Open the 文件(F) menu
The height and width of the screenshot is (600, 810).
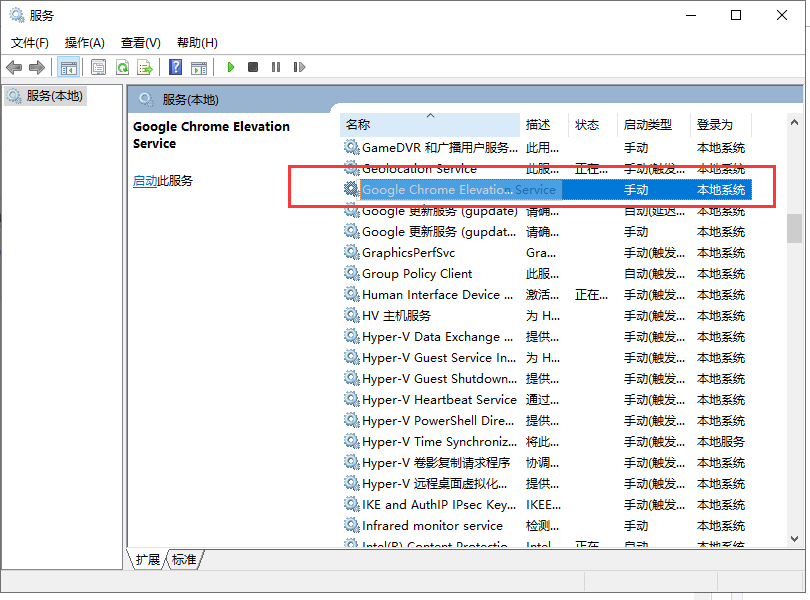[30, 42]
